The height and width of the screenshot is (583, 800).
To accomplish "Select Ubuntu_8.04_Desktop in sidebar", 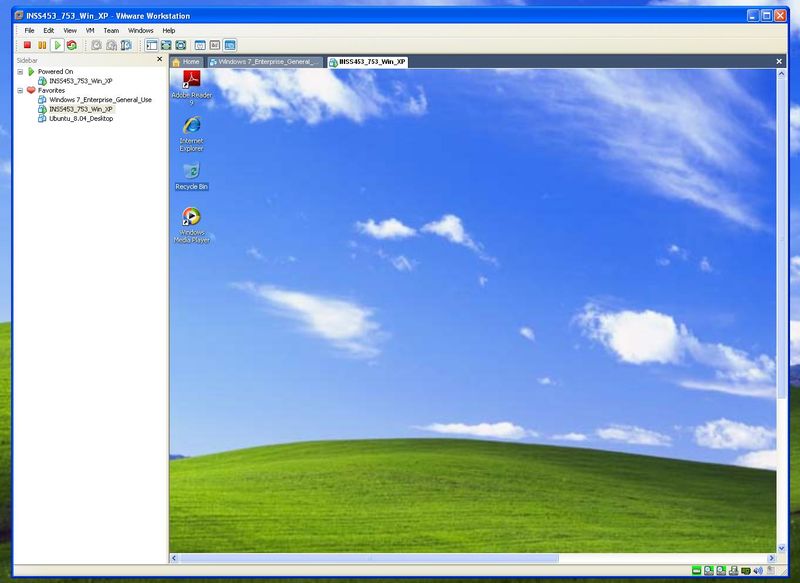I will [80, 118].
